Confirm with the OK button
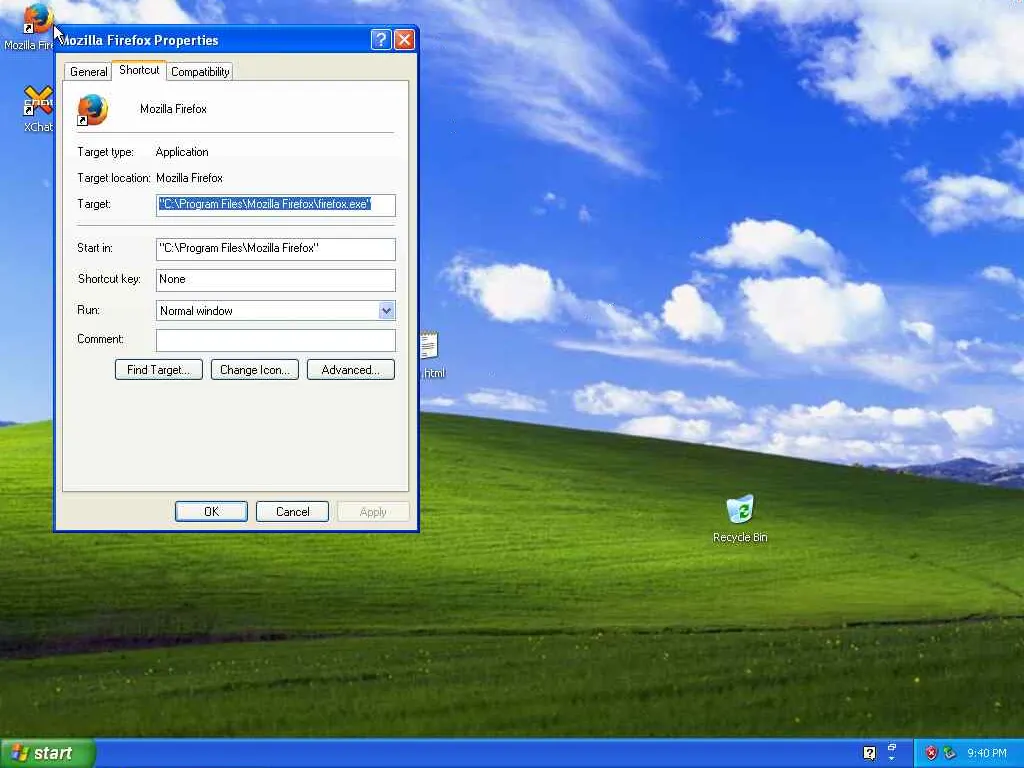Viewport: 1024px width, 768px height. [212, 511]
